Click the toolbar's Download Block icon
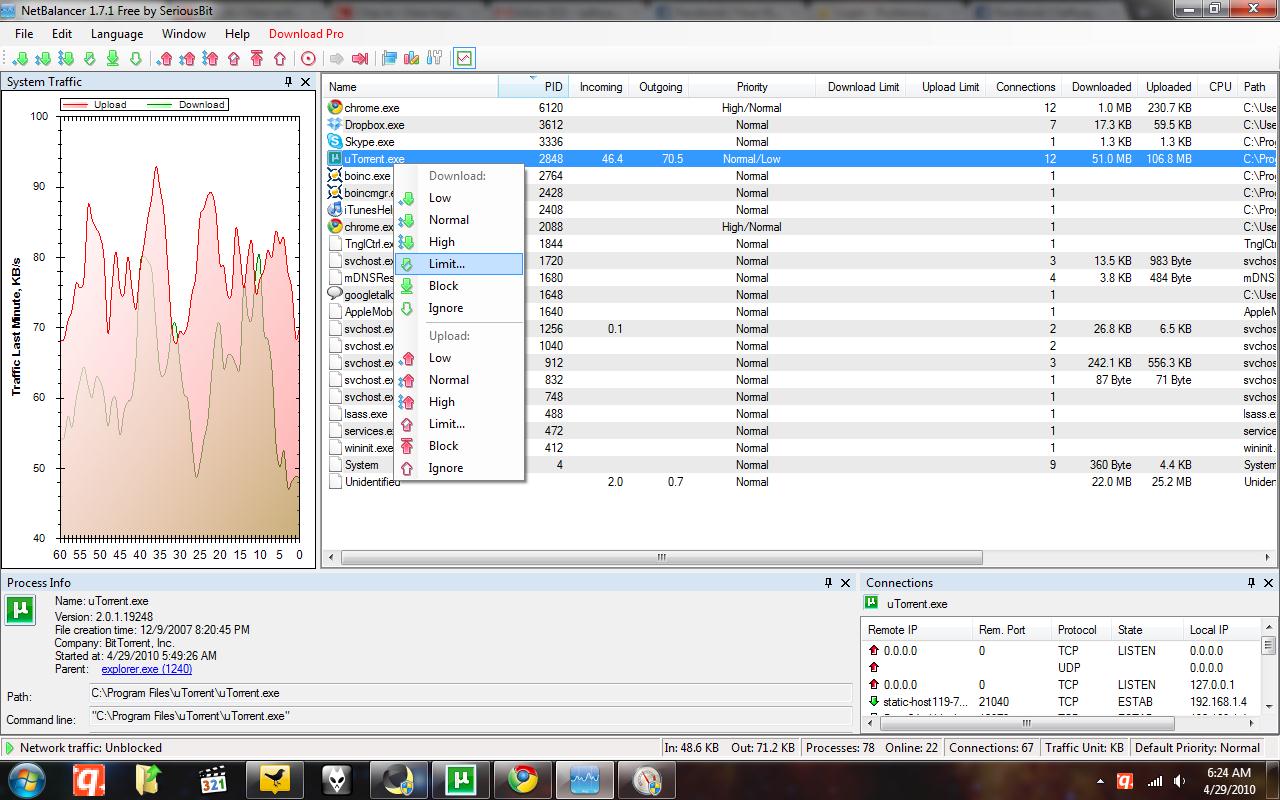The image size is (1280, 800). pyautogui.click(x=113, y=59)
